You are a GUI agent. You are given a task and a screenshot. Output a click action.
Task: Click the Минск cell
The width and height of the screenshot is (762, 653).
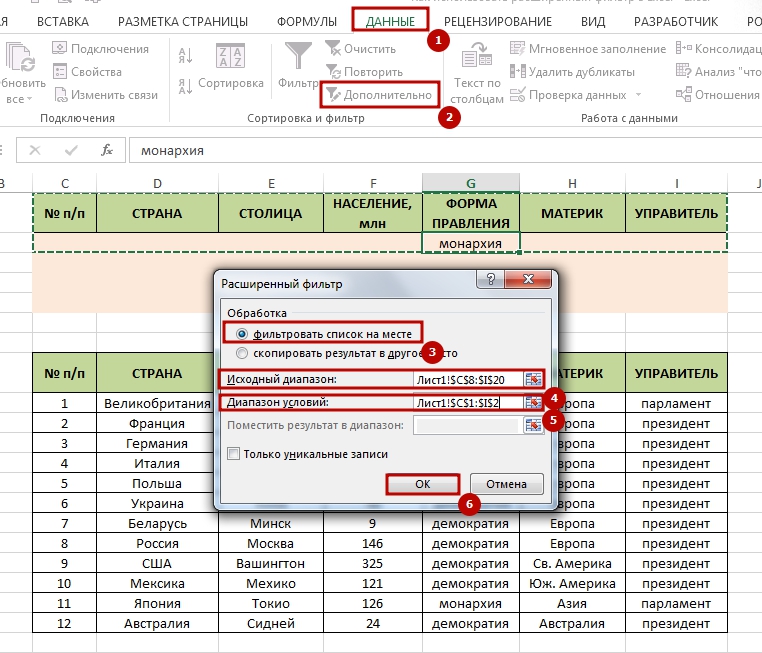[271, 523]
